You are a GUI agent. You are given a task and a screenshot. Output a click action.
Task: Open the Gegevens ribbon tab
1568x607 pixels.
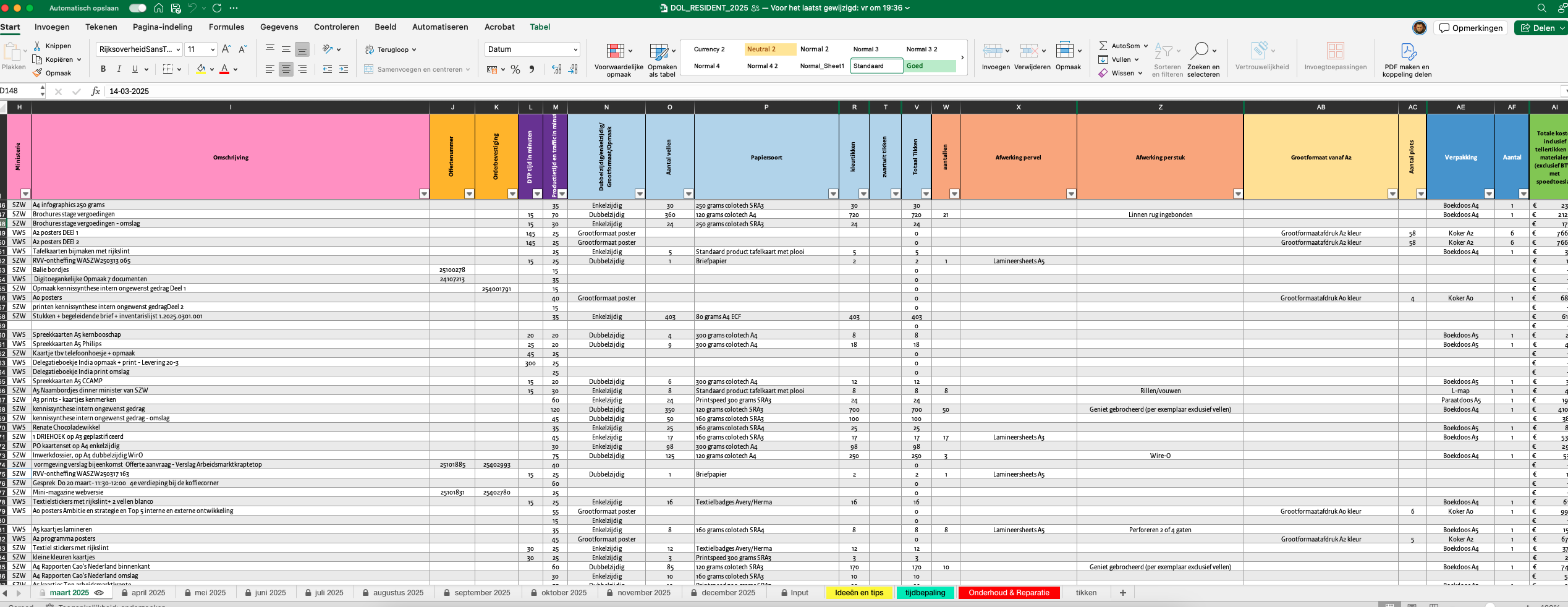pyautogui.click(x=279, y=27)
